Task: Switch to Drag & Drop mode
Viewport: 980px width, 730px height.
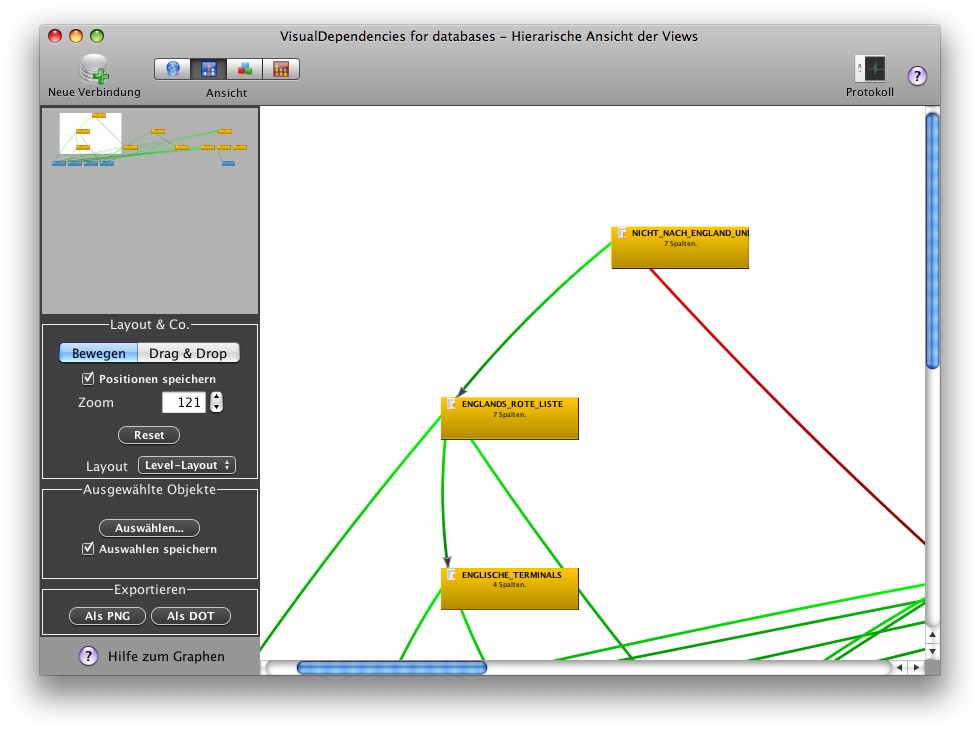Action: (x=188, y=353)
